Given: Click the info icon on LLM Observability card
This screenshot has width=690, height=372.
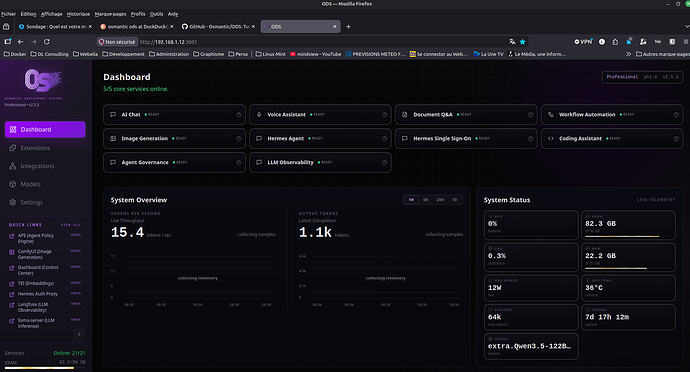Looking at the screenshot, I should (384, 163).
